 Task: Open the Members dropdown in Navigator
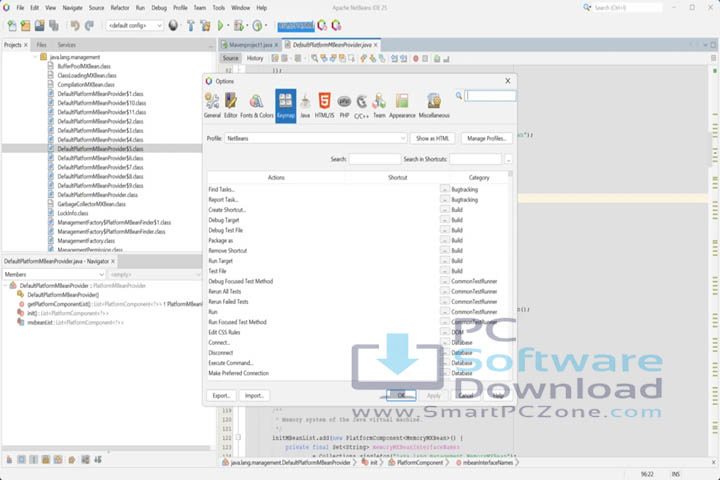tap(54, 274)
